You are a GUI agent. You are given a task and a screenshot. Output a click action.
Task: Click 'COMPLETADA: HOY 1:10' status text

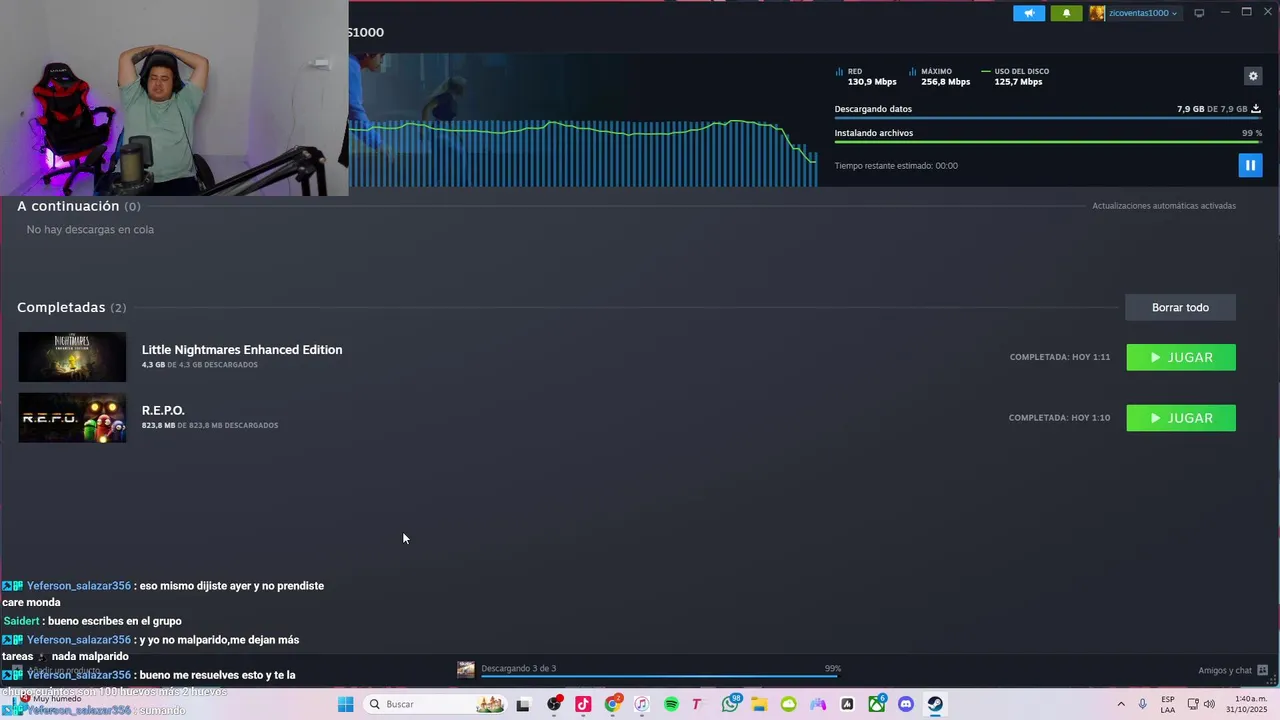[x=1060, y=418]
